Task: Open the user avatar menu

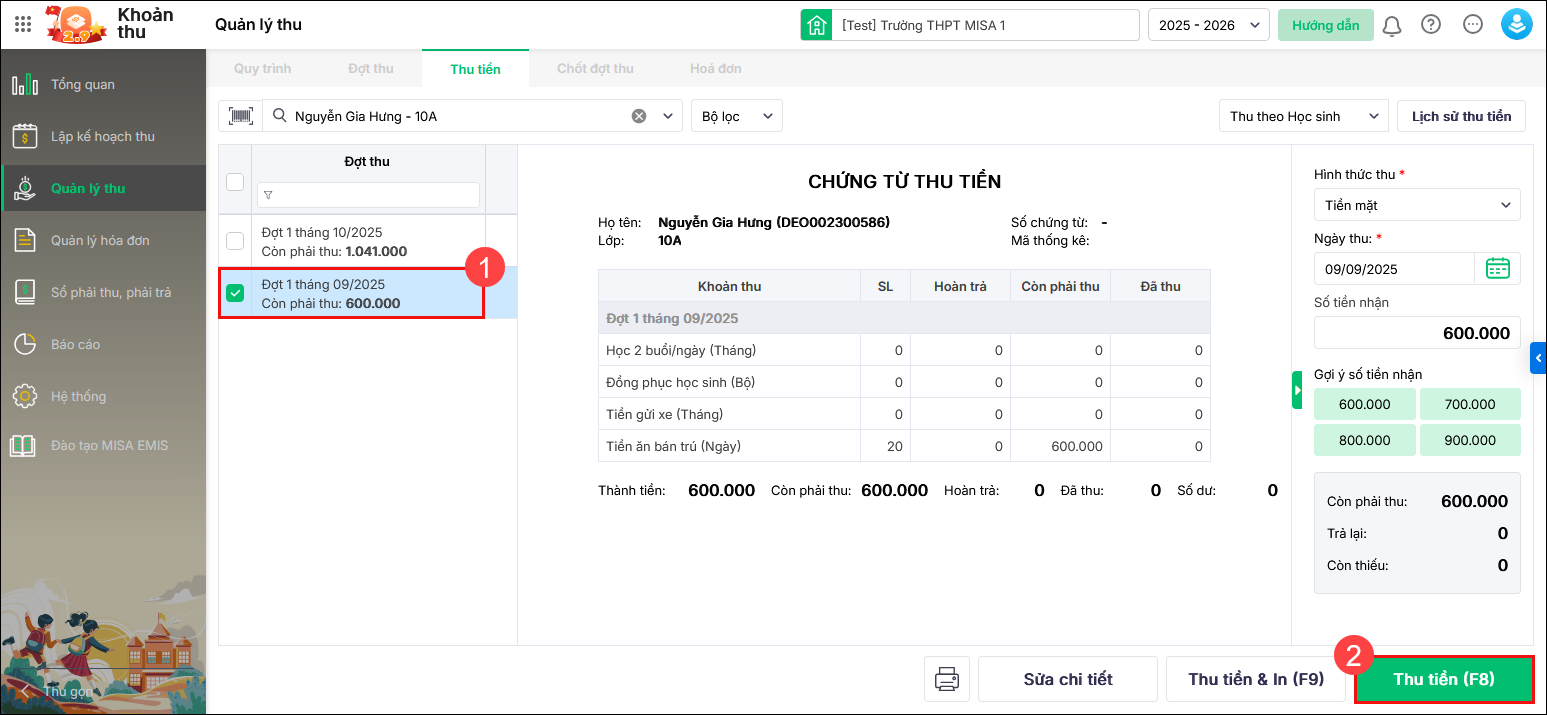Action: pos(1516,25)
